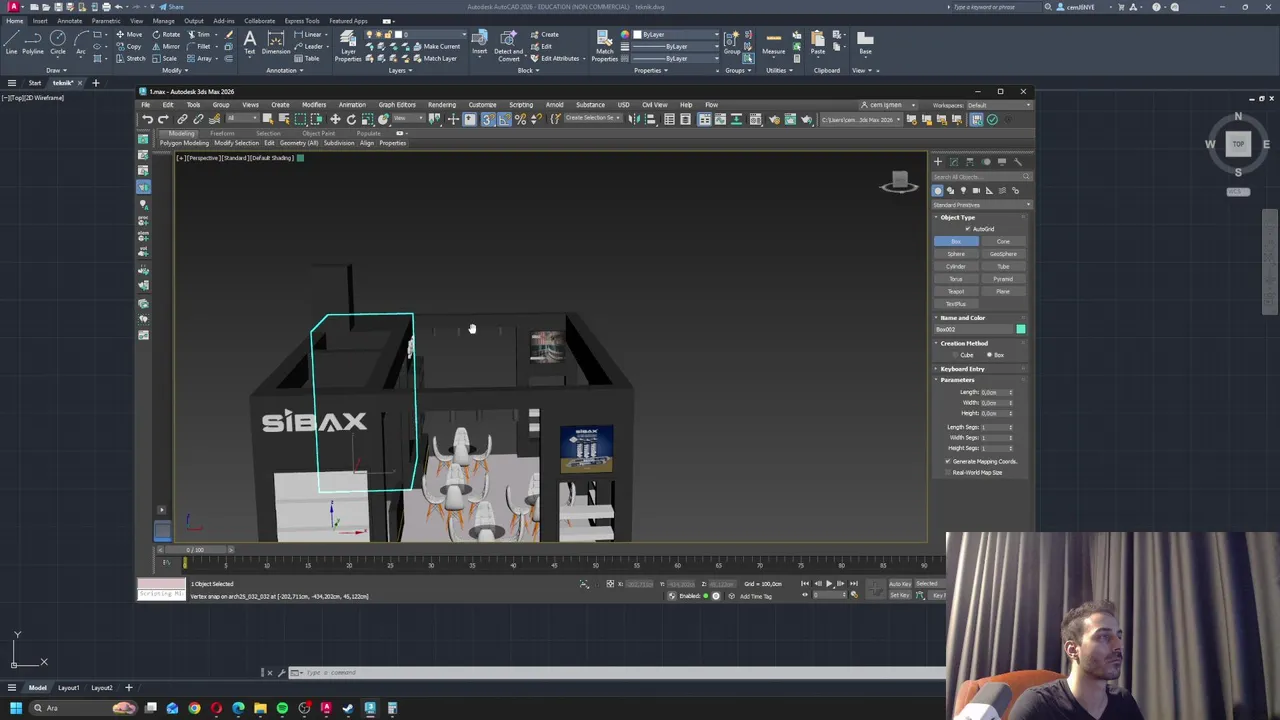Click the Windows Start button
The image size is (1280, 720).
(15, 709)
